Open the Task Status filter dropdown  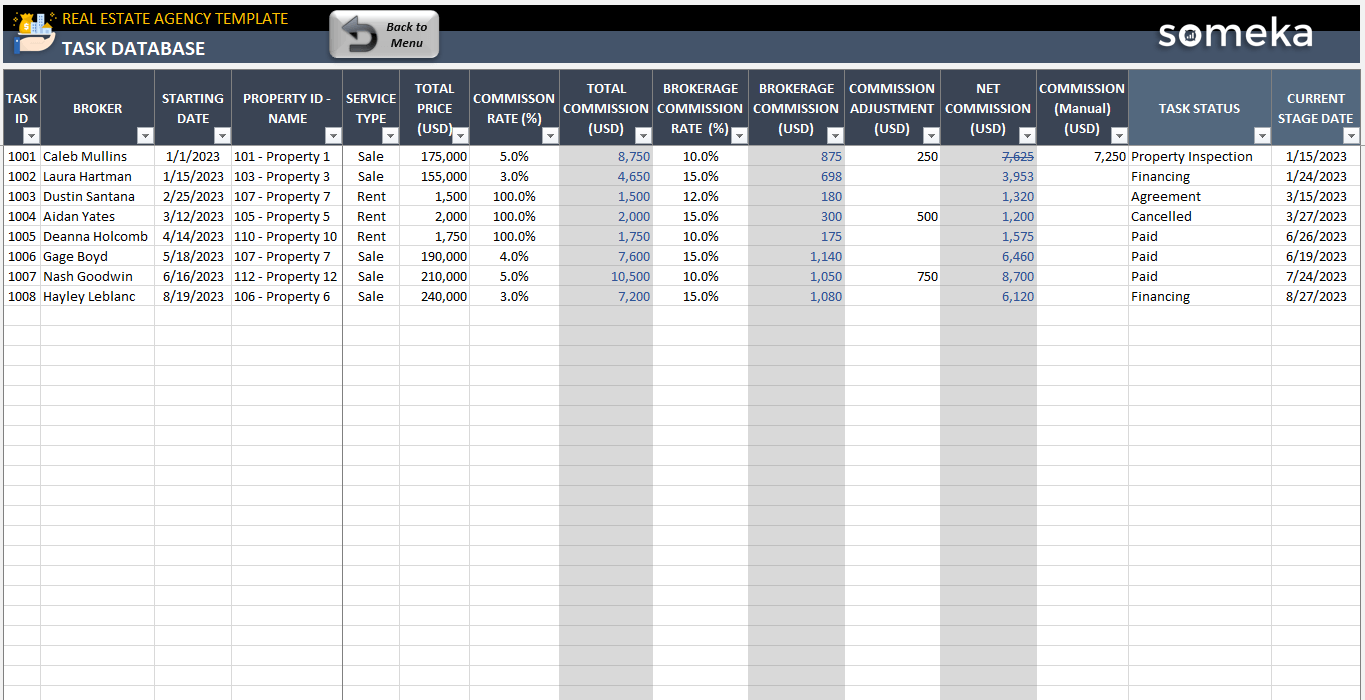click(1262, 136)
